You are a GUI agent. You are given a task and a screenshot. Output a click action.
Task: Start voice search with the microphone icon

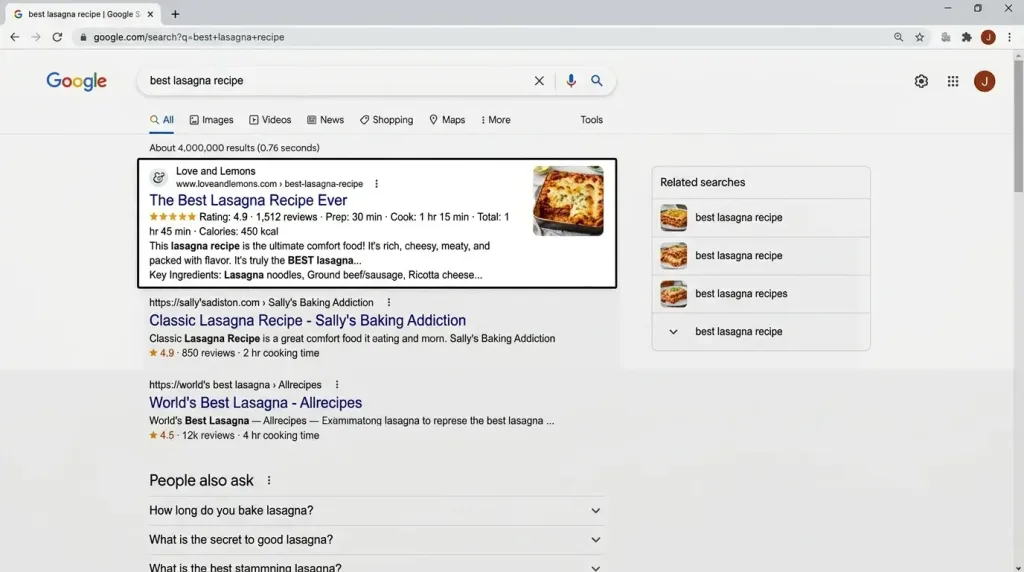tap(571, 80)
